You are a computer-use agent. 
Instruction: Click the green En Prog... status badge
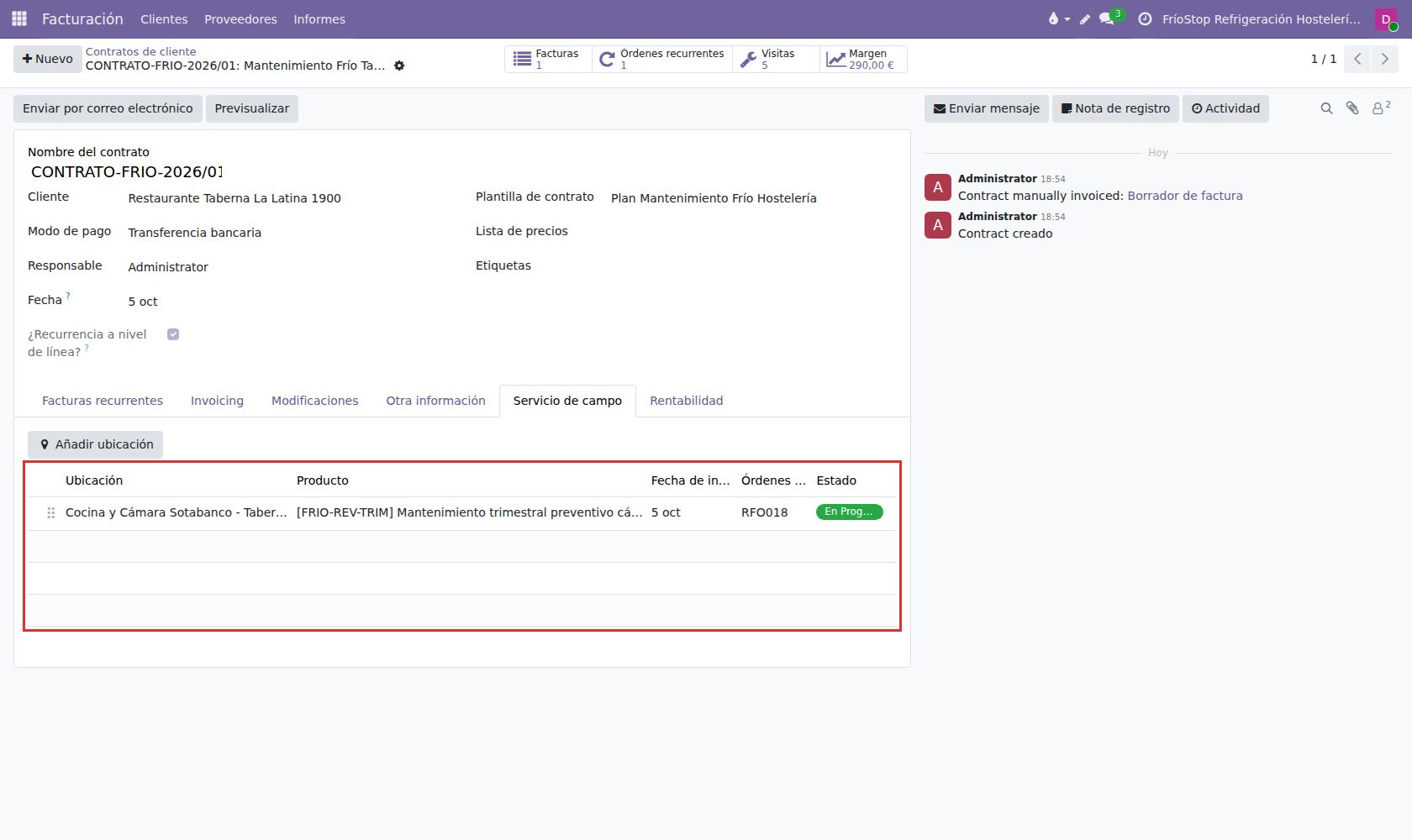[849, 512]
